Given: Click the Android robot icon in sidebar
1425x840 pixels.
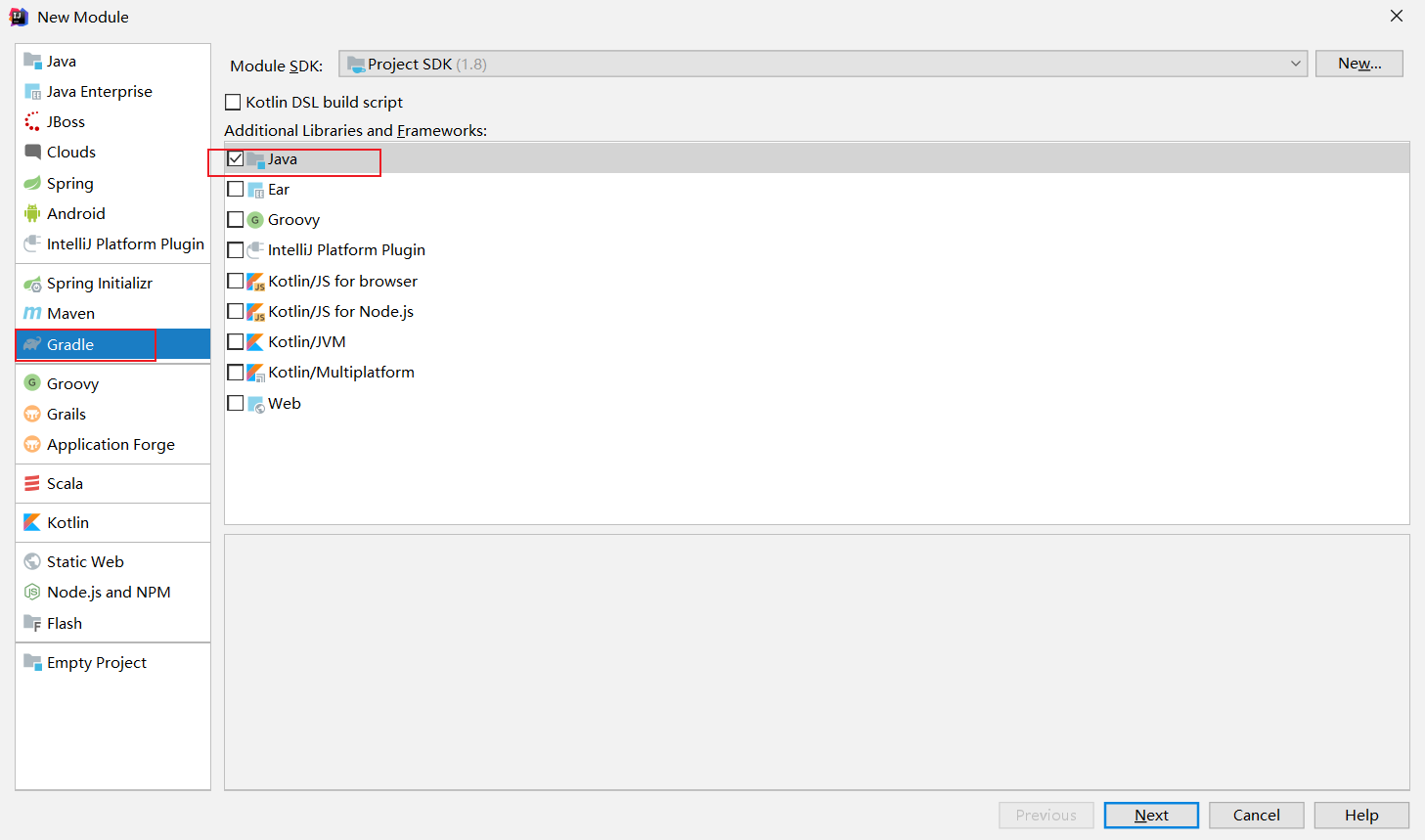Looking at the screenshot, I should click(x=32, y=214).
